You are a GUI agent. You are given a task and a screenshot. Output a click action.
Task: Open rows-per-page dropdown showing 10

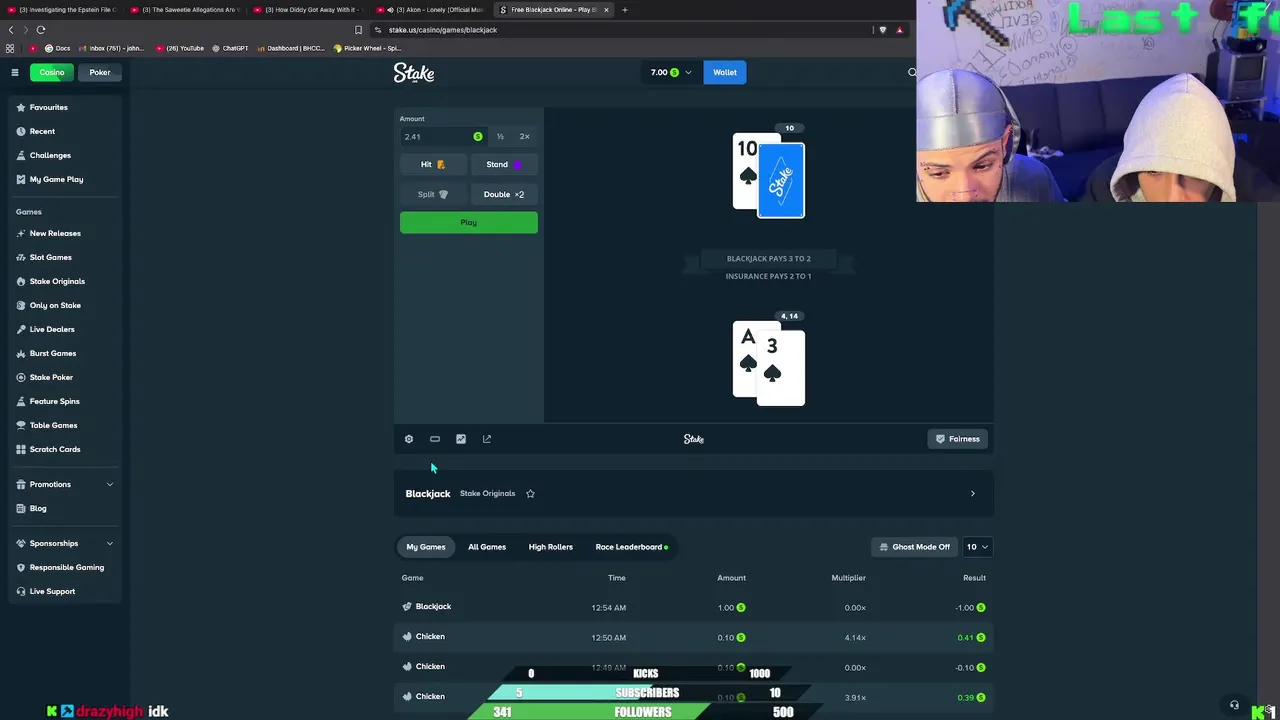[976, 547]
